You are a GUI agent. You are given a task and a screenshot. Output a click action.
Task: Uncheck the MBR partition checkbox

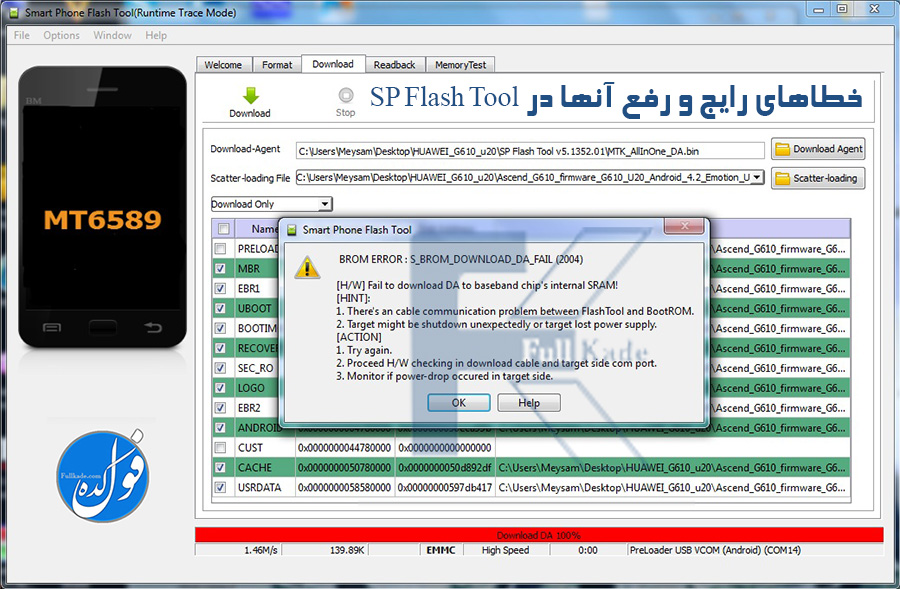(222, 268)
